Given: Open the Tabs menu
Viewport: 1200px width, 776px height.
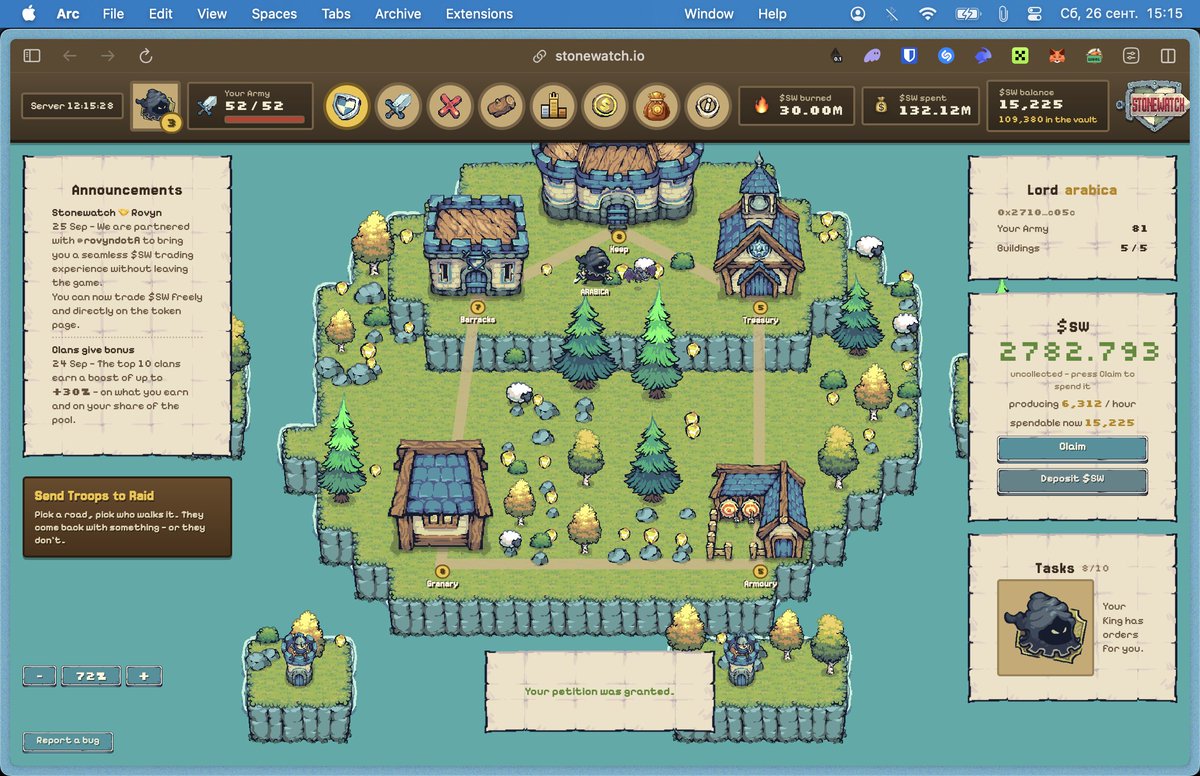Looking at the screenshot, I should click(336, 14).
